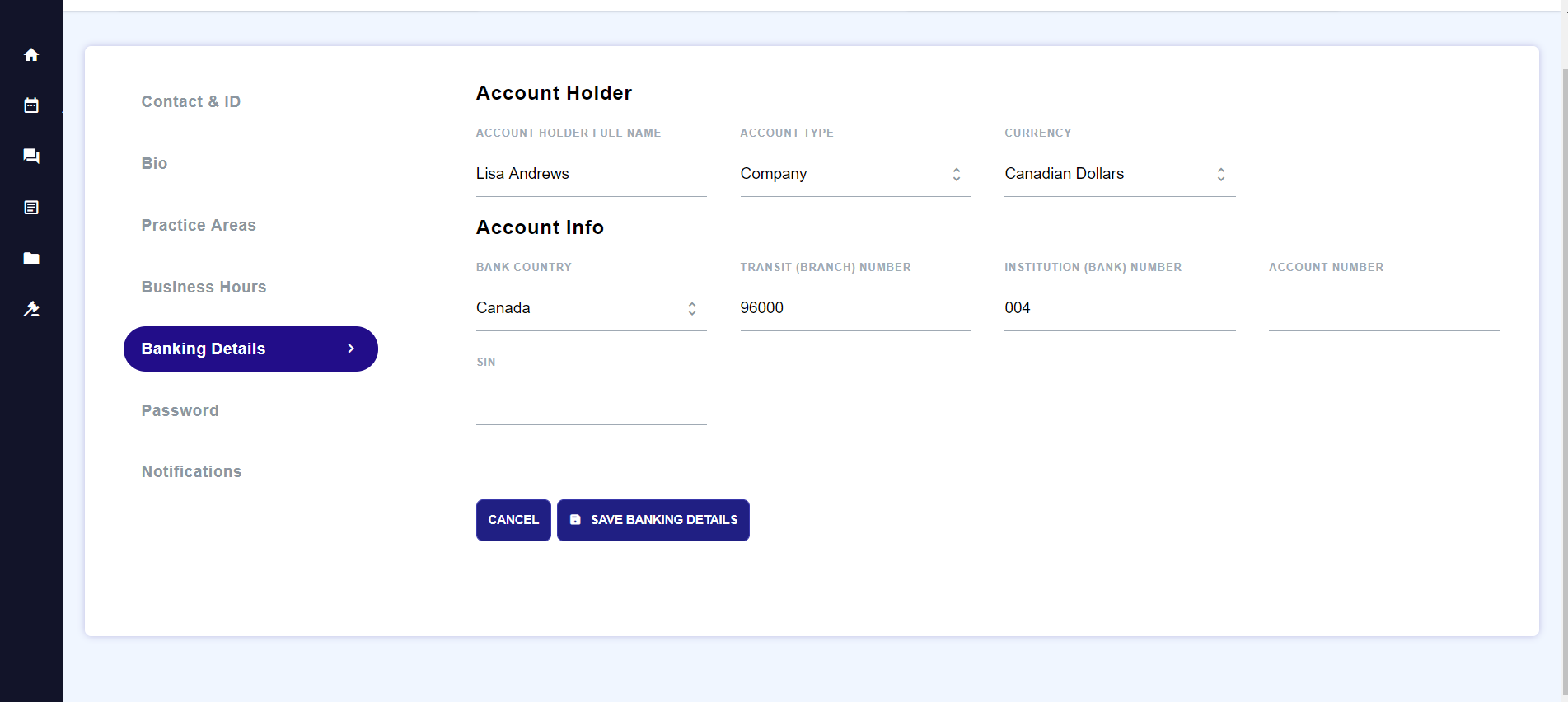The width and height of the screenshot is (1568, 702).
Task: Select the Banking Details section
Action: coord(250,349)
